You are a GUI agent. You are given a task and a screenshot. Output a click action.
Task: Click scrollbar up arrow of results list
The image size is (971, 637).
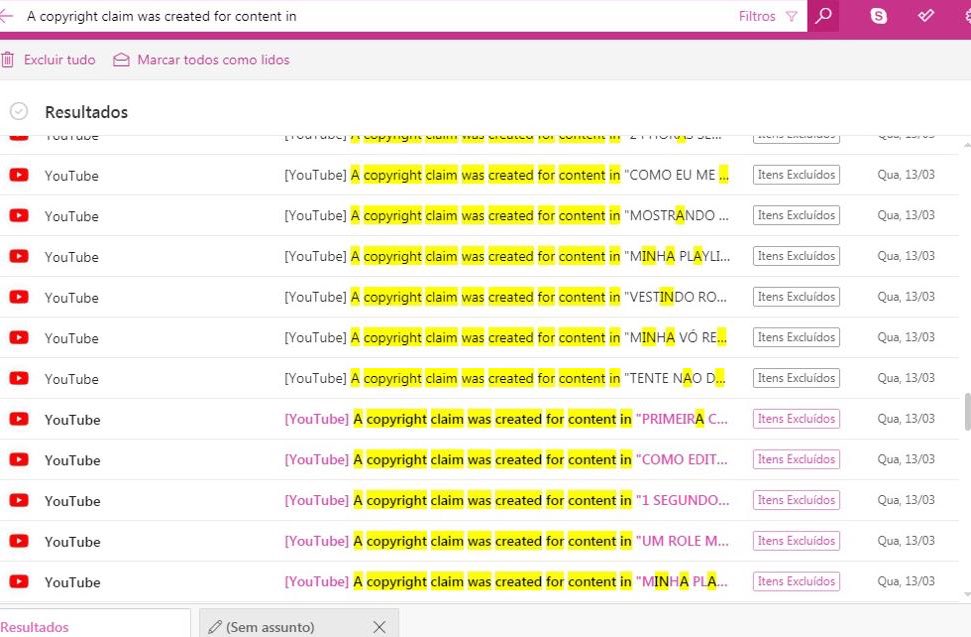click(967, 145)
